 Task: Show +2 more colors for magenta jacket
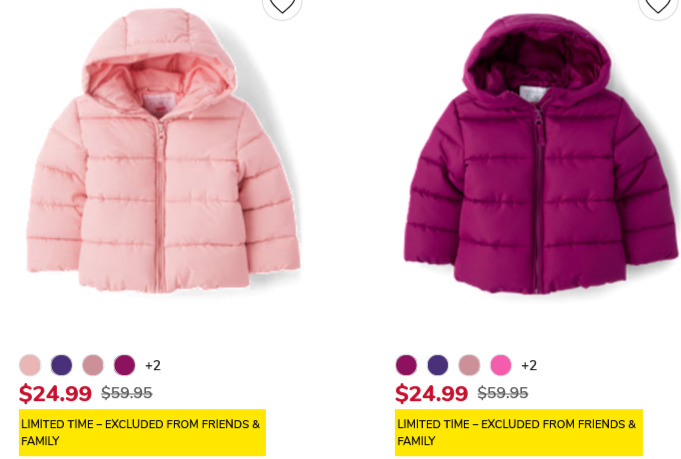click(x=529, y=365)
